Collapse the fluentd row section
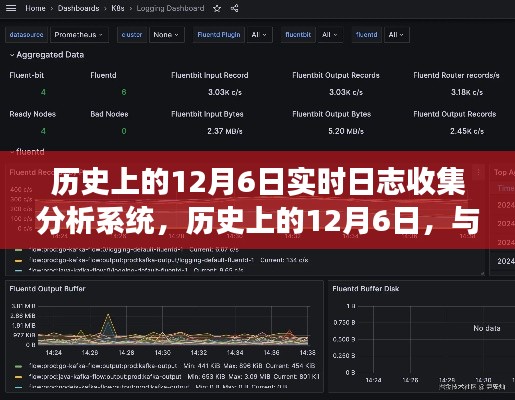 (27, 152)
